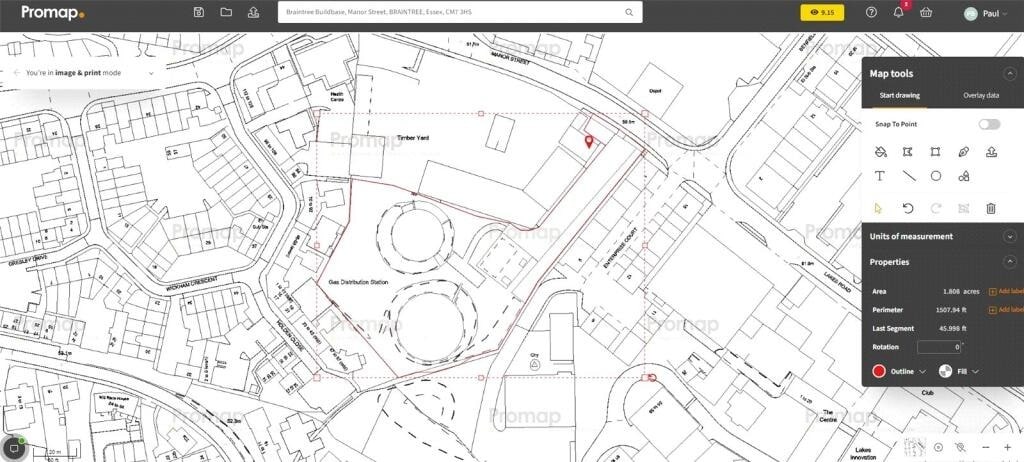Toggle the Snap To Point switch

tap(989, 124)
